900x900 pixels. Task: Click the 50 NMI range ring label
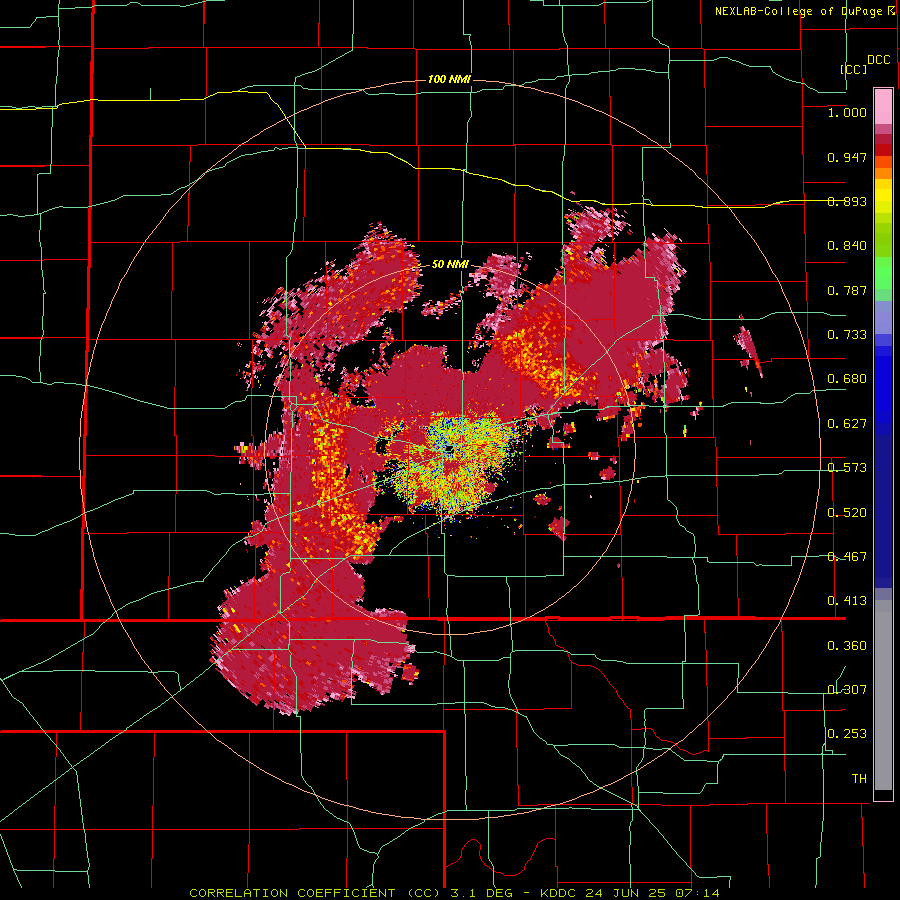pyautogui.click(x=450, y=264)
